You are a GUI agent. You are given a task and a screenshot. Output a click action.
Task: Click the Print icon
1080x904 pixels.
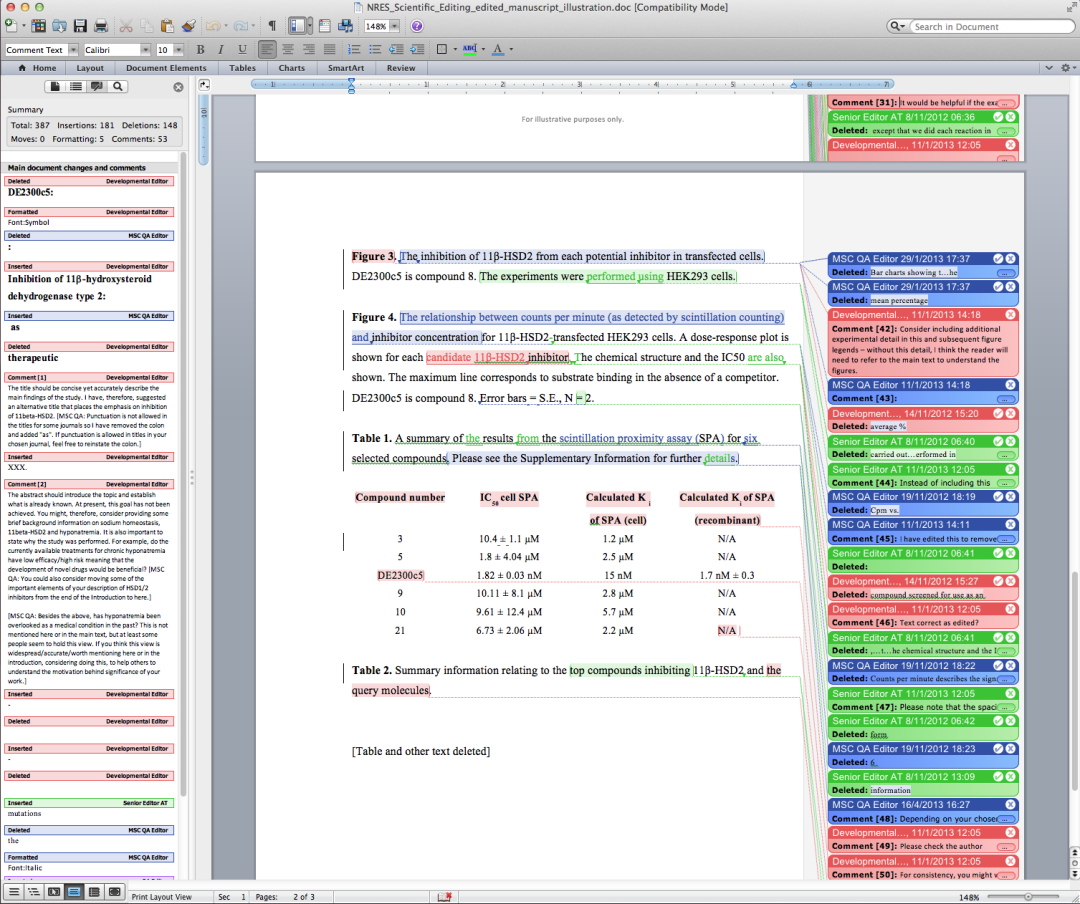click(101, 26)
